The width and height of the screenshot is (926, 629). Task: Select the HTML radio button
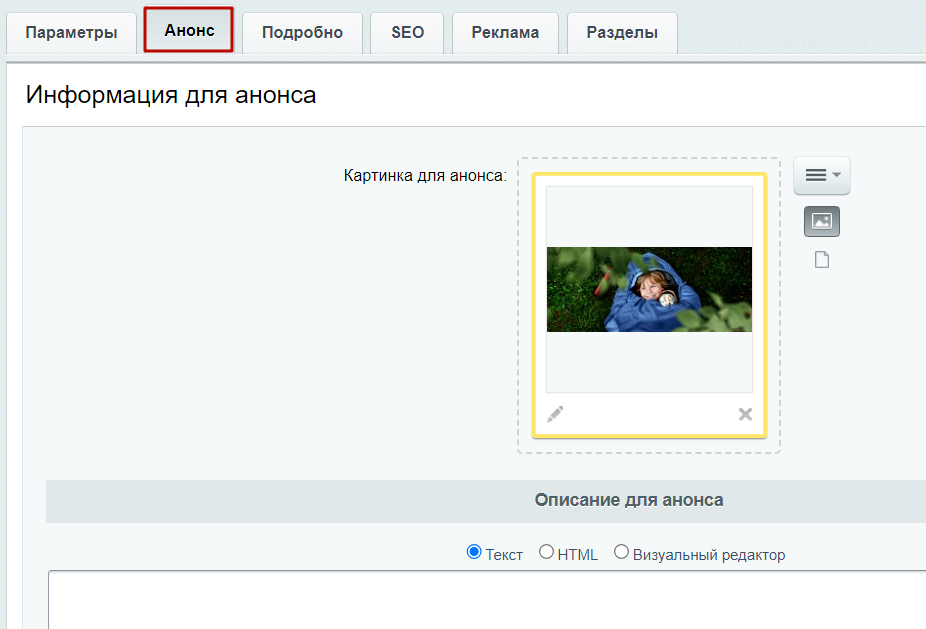click(x=546, y=552)
